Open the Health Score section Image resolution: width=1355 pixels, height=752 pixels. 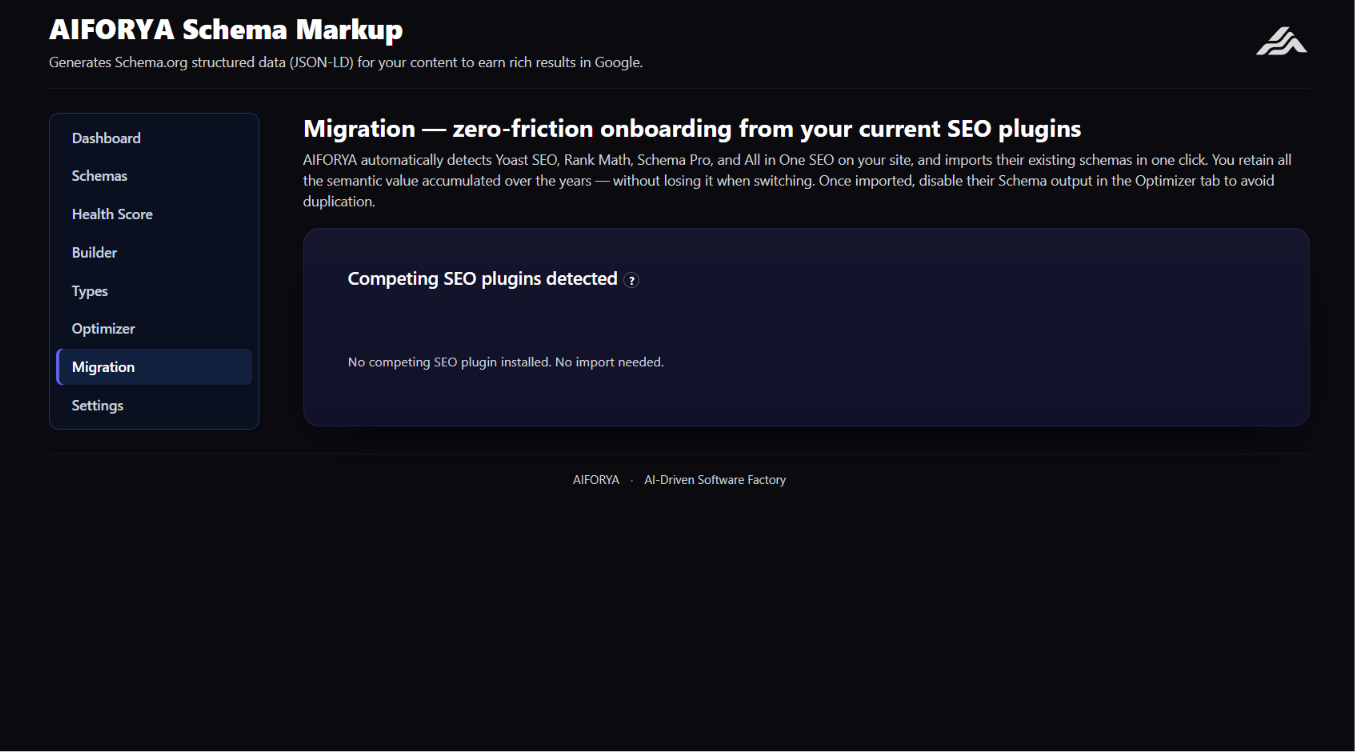(x=154, y=214)
